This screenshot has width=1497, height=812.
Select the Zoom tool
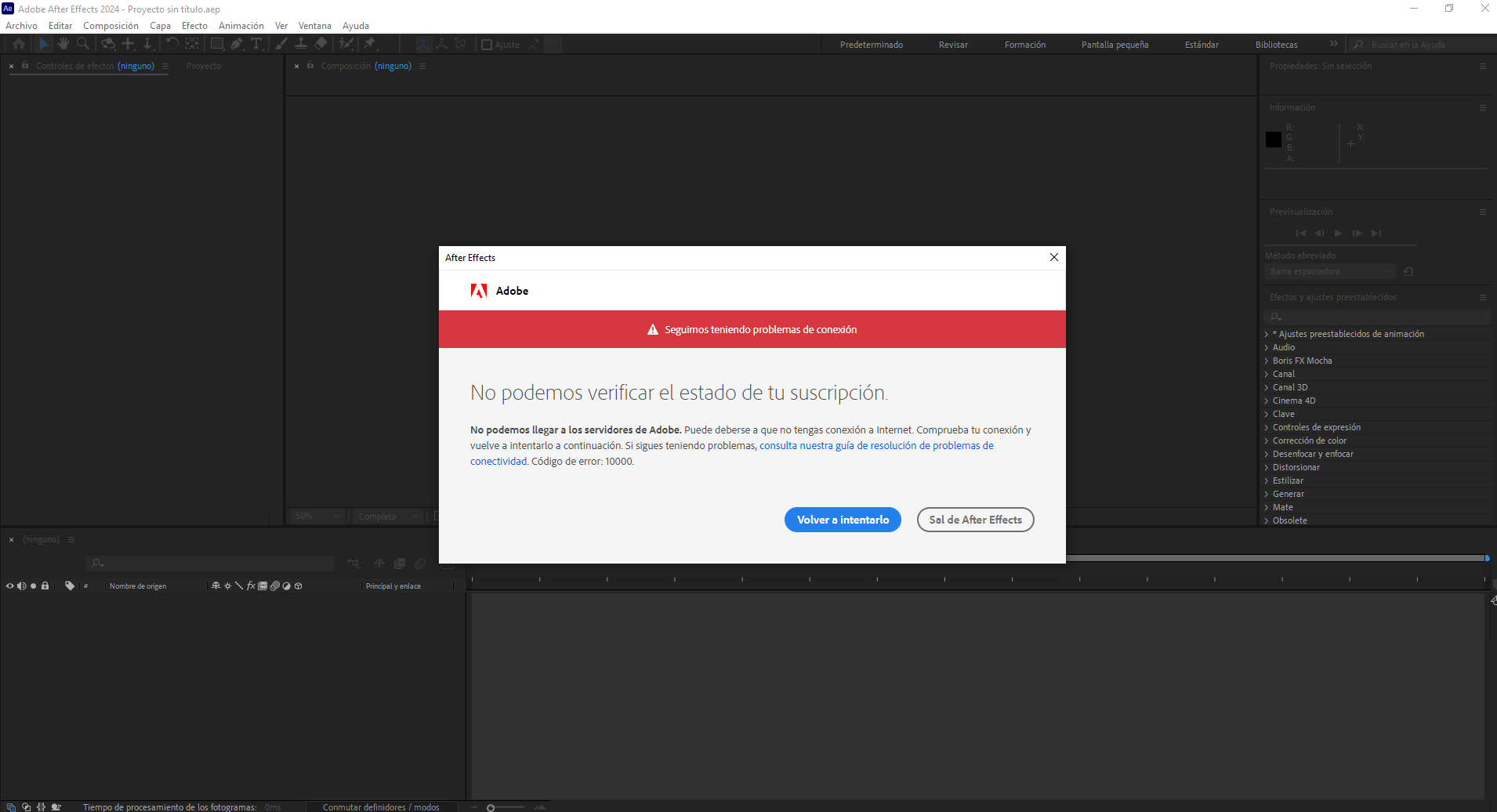(83, 44)
